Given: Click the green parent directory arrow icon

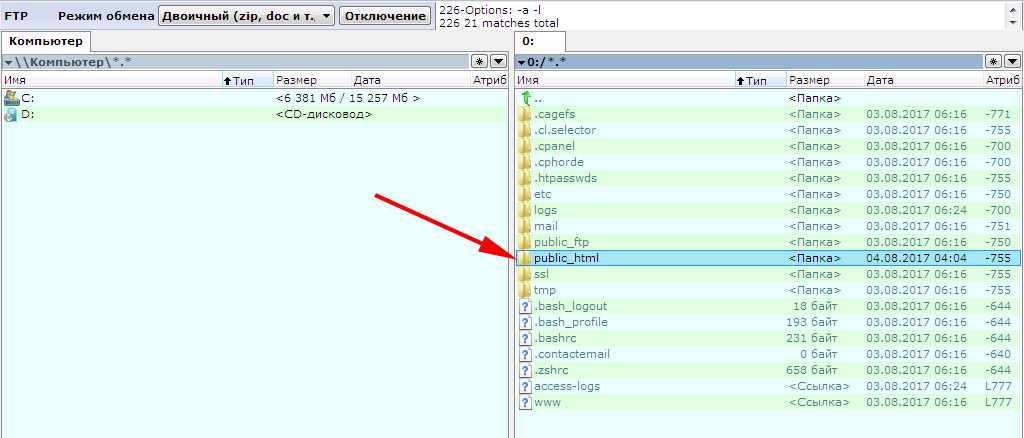Looking at the screenshot, I should (525, 98).
